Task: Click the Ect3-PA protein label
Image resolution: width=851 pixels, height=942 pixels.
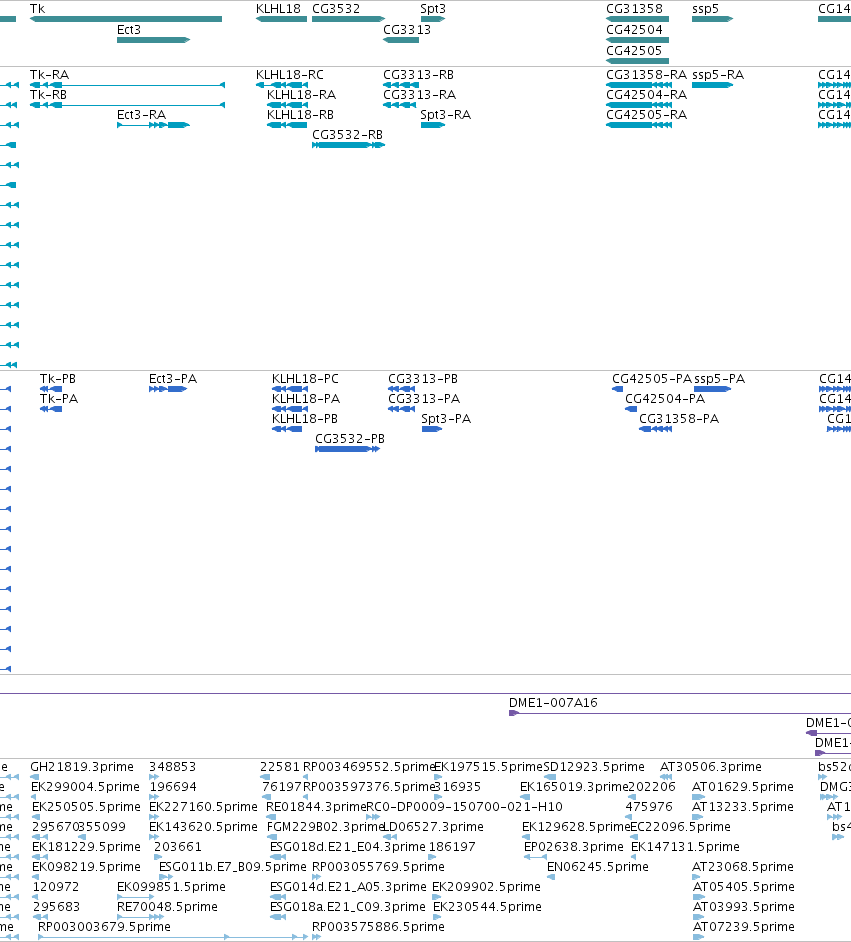Action: [173, 378]
